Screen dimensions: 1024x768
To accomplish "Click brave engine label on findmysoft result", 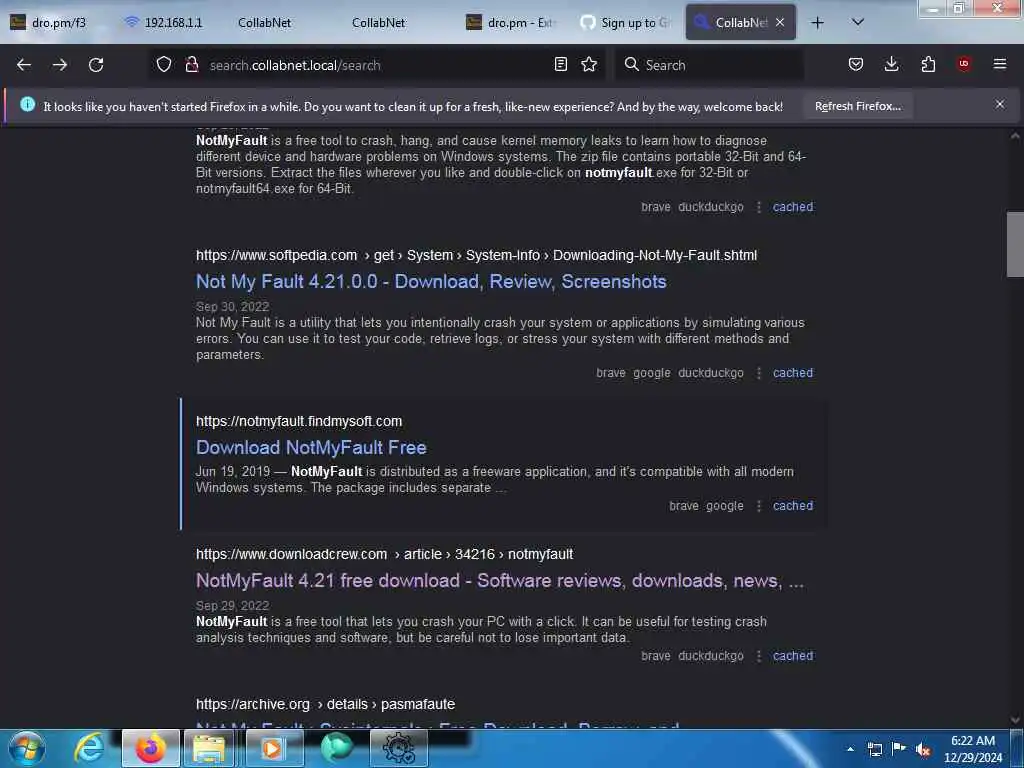I will (684, 505).
